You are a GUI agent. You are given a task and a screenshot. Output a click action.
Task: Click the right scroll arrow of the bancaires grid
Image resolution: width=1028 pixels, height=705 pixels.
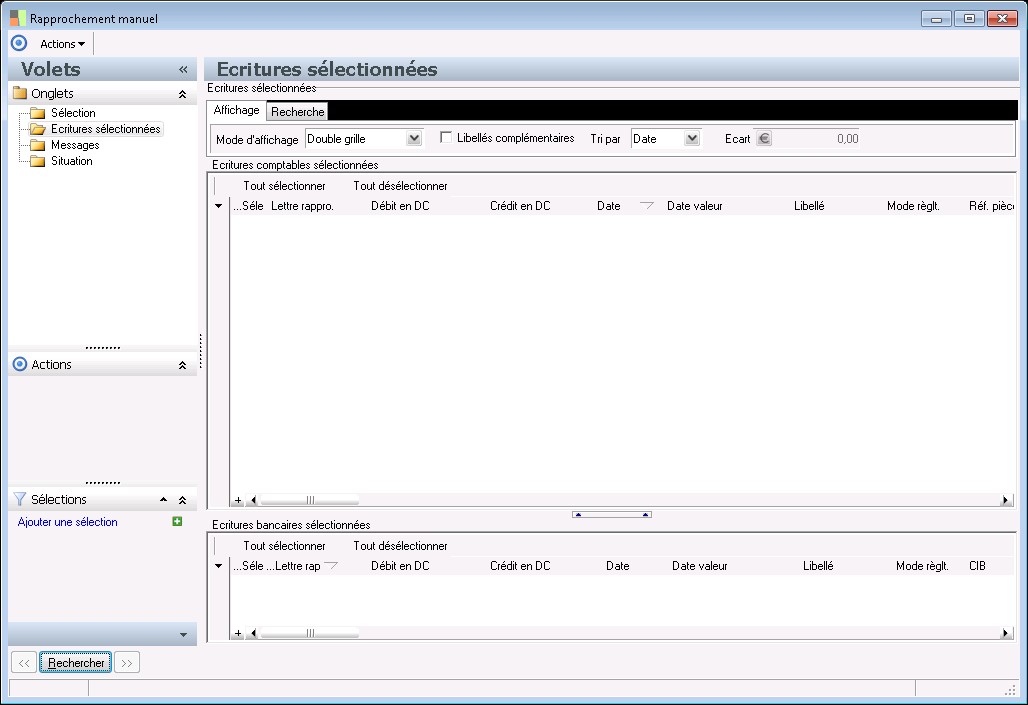(1005, 634)
